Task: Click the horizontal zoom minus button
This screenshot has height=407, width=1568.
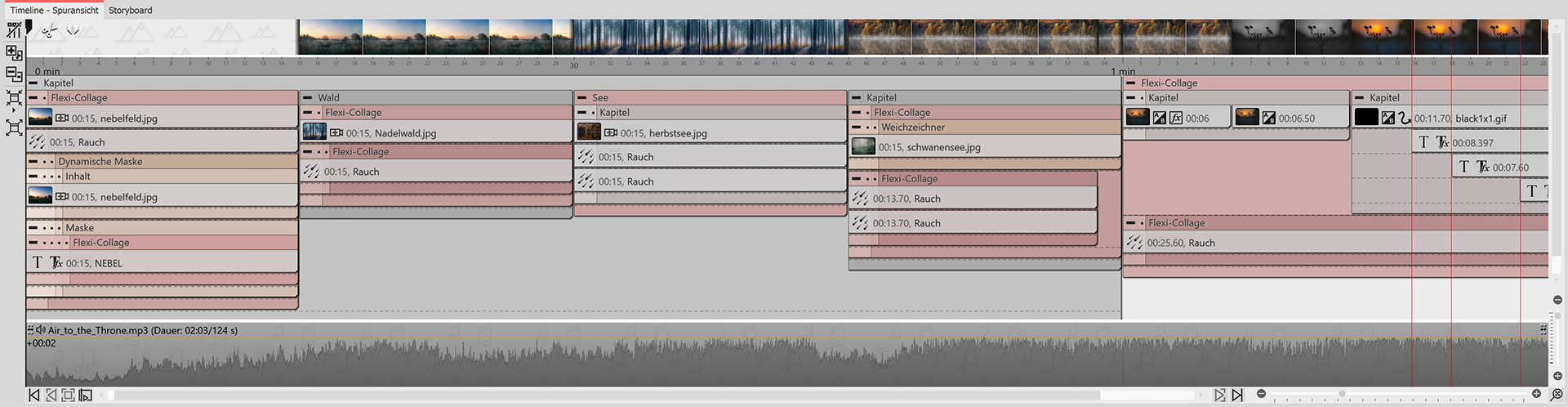Action: [x=1262, y=394]
